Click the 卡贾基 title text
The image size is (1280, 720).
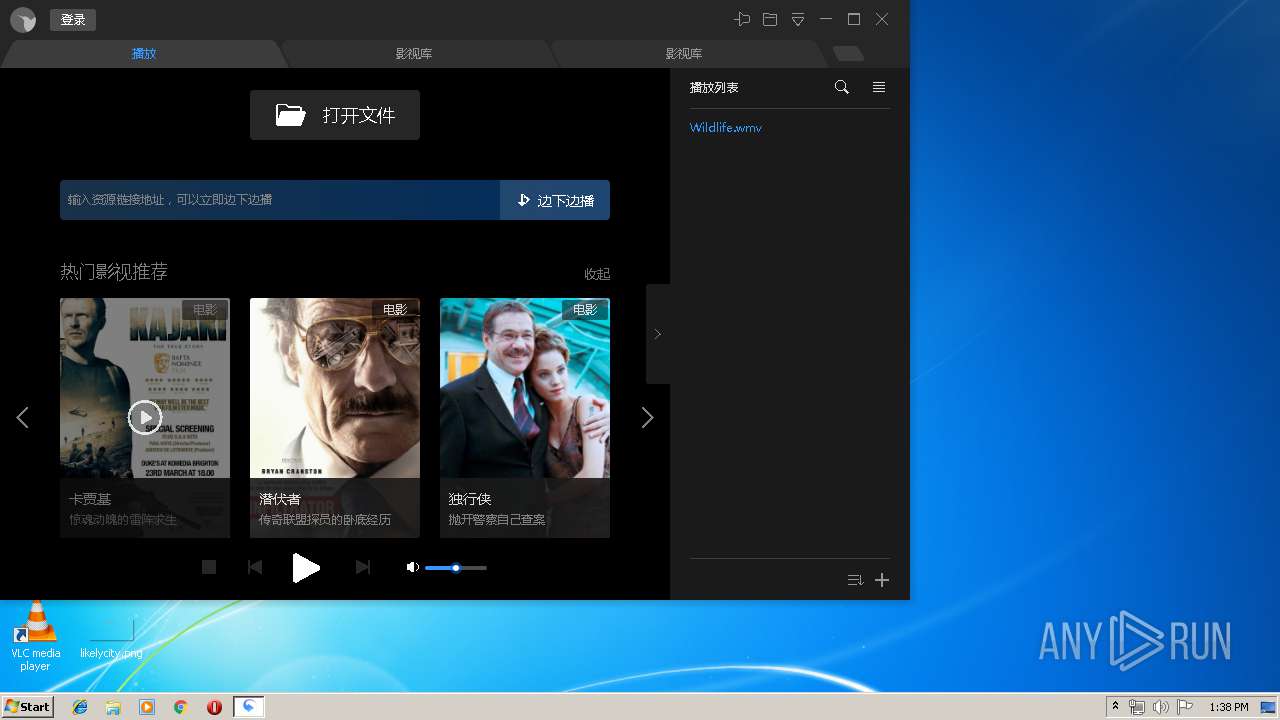click(90, 499)
